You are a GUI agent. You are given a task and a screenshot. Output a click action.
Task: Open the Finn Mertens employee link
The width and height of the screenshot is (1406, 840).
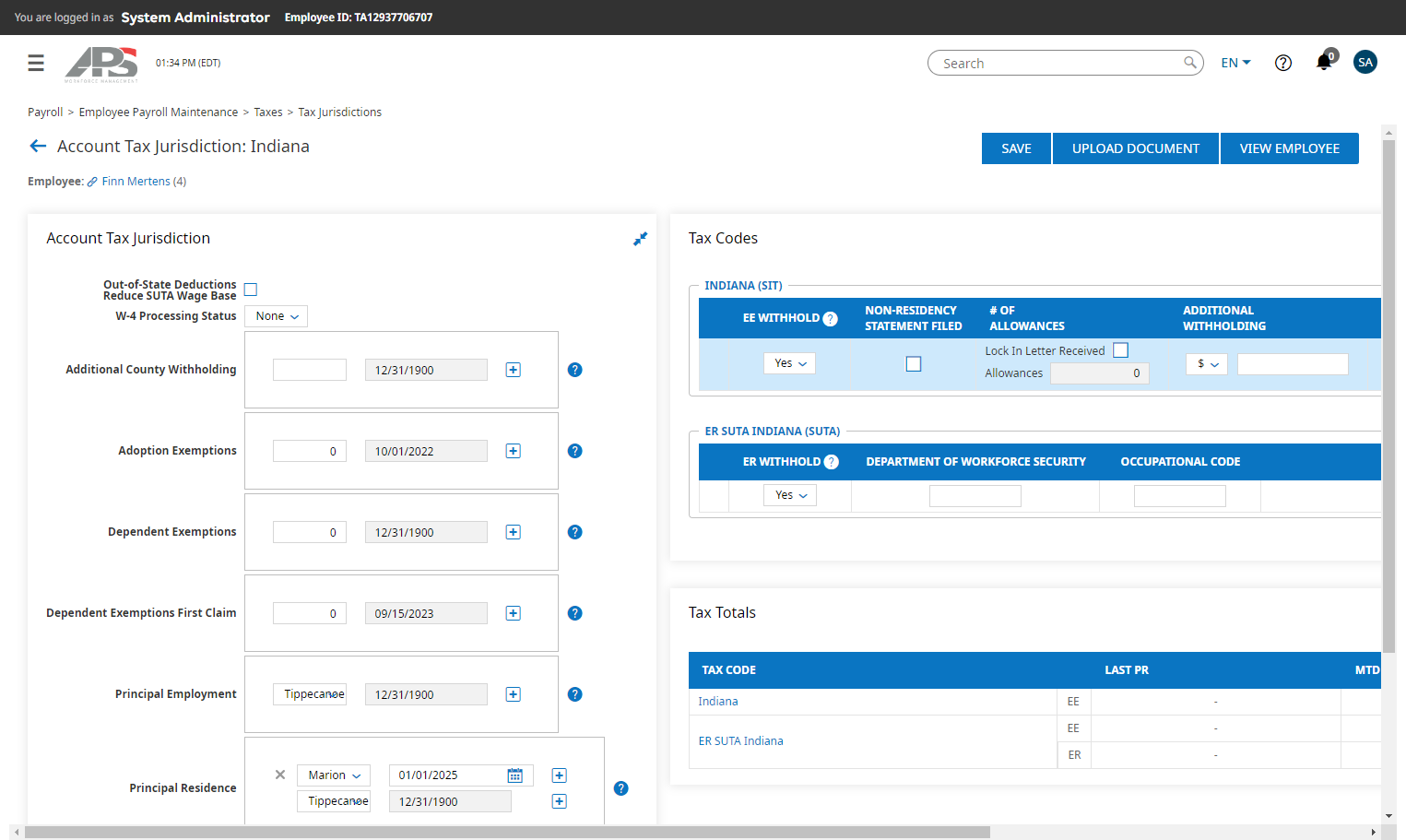pos(136,182)
